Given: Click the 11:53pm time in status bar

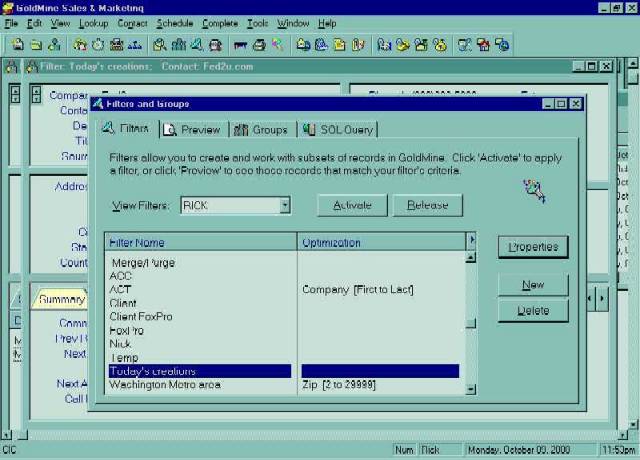Looking at the screenshot, I should 619,450.
